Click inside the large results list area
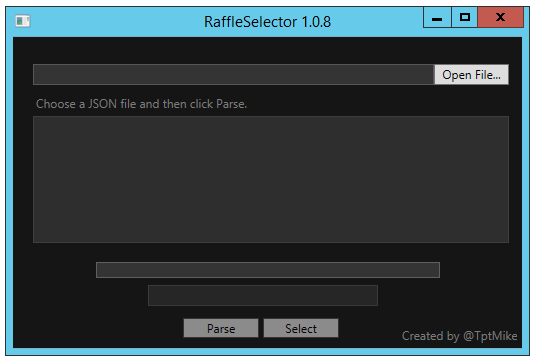This screenshot has height=363, width=537. pos(271,179)
